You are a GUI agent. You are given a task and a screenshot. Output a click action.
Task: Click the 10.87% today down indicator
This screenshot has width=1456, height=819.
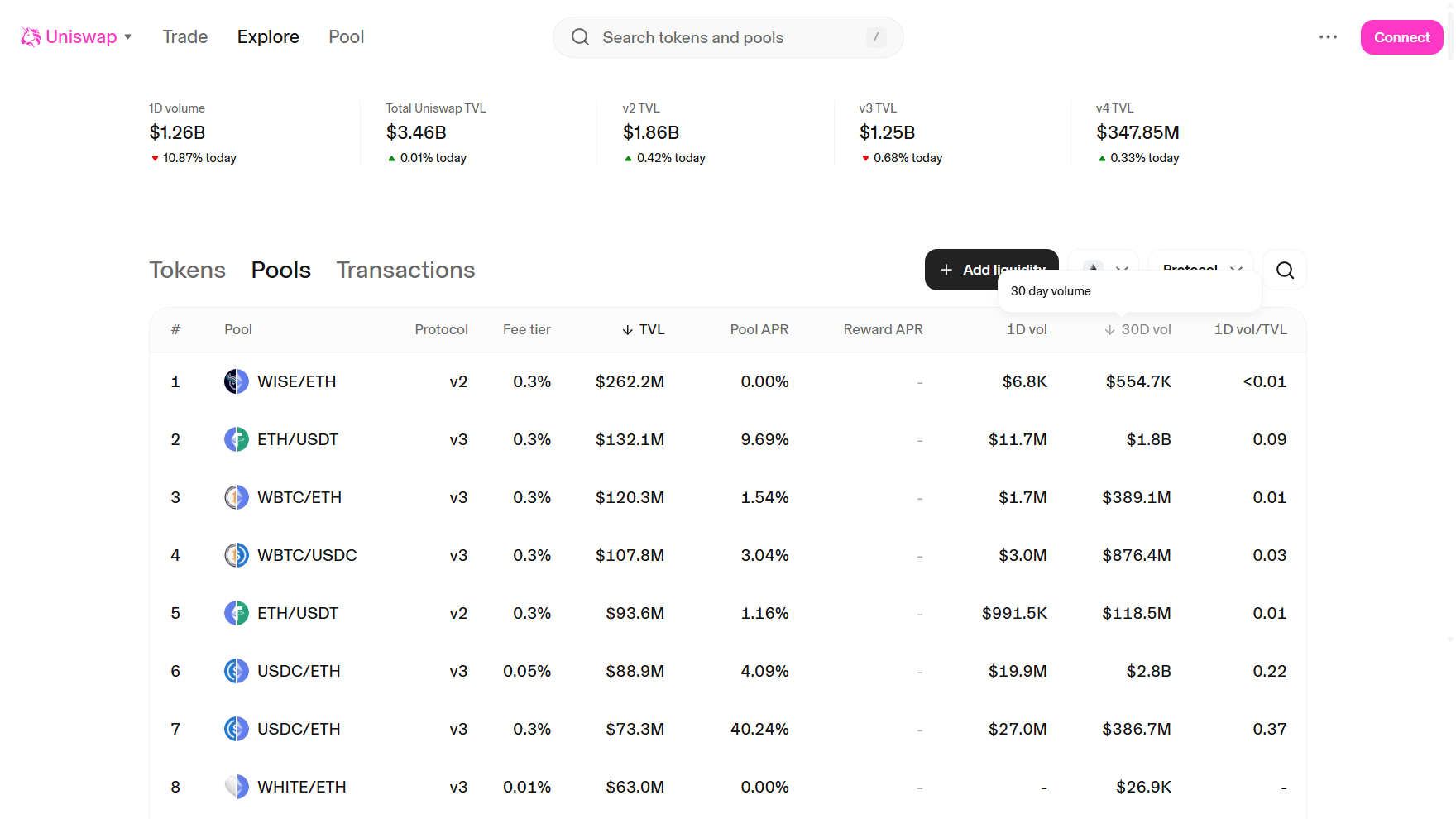(194, 158)
